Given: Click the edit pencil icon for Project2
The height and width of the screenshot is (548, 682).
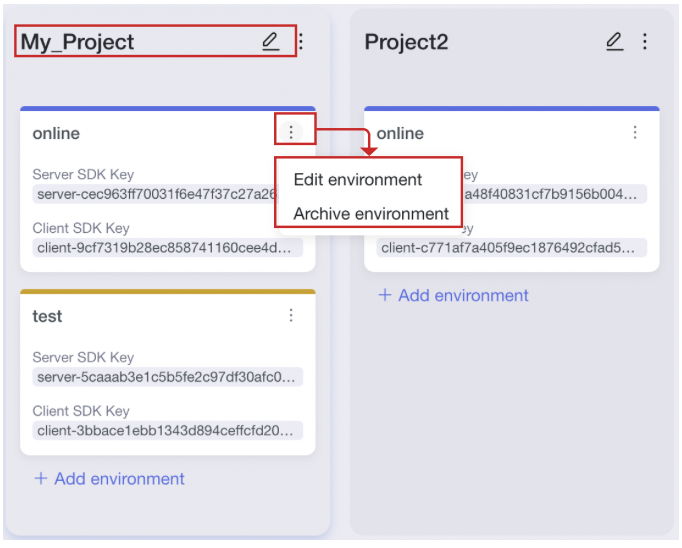Looking at the screenshot, I should point(615,42).
